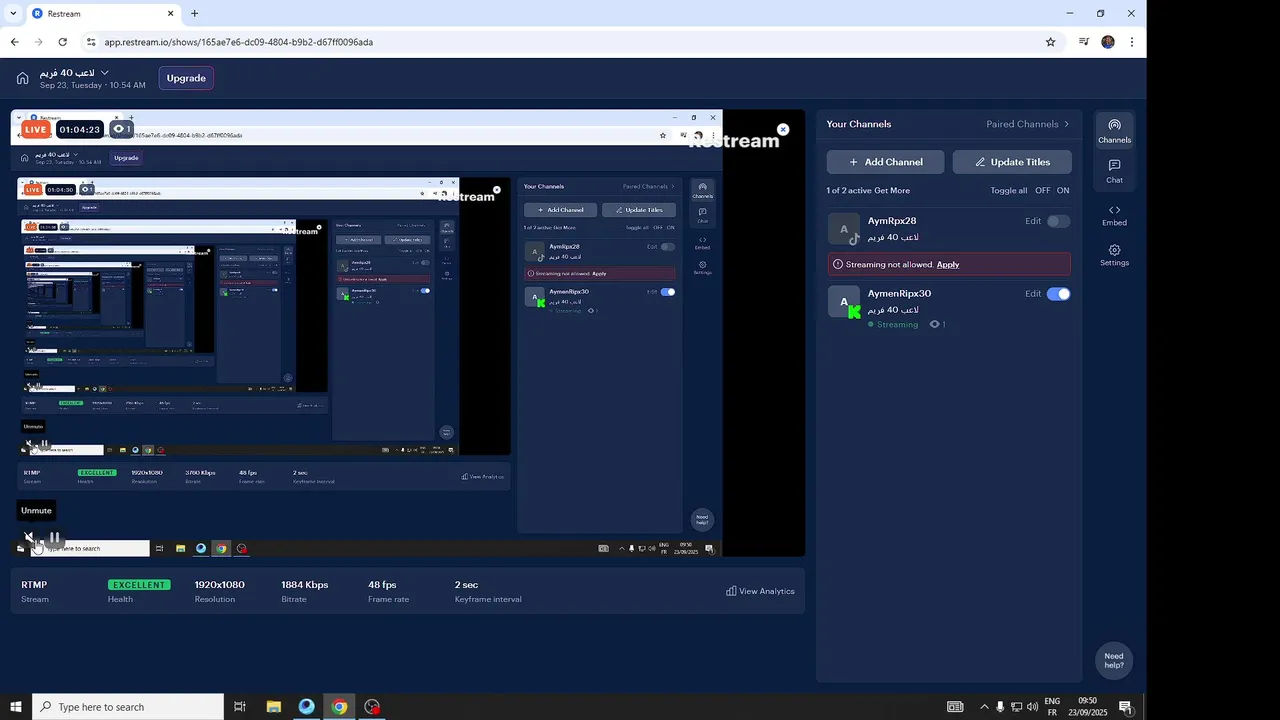Click the address bar URL
1280x720 pixels.
[239, 42]
